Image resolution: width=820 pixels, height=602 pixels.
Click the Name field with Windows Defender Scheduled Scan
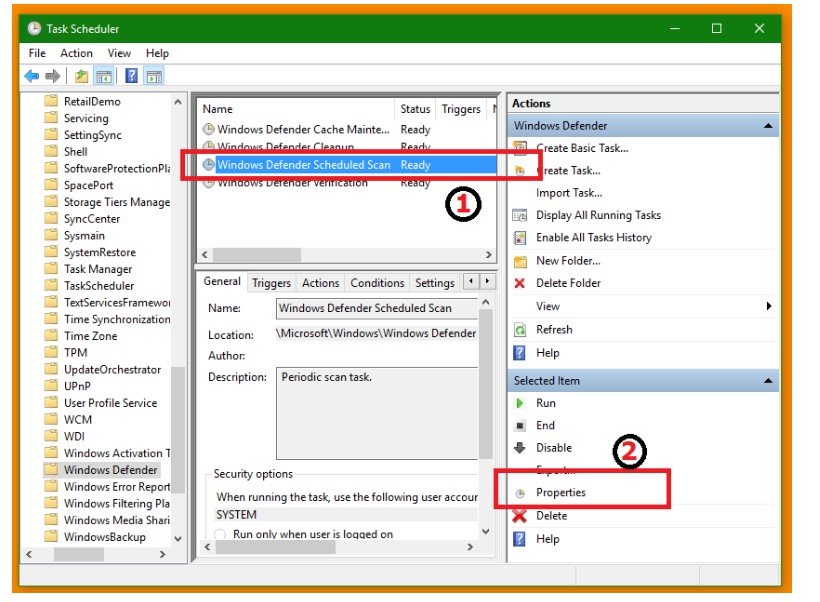[x=377, y=308]
